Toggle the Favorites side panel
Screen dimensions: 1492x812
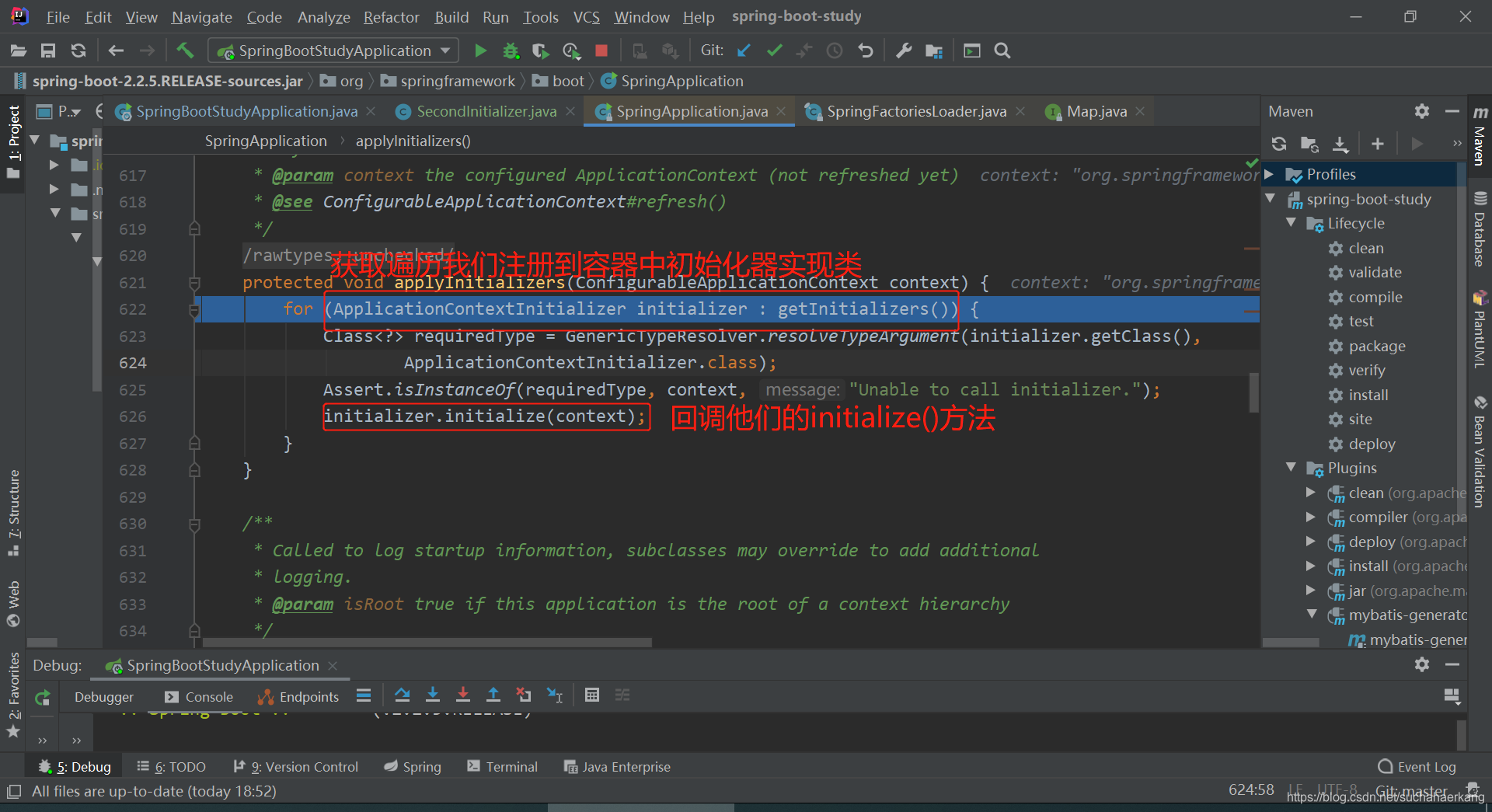(13, 694)
